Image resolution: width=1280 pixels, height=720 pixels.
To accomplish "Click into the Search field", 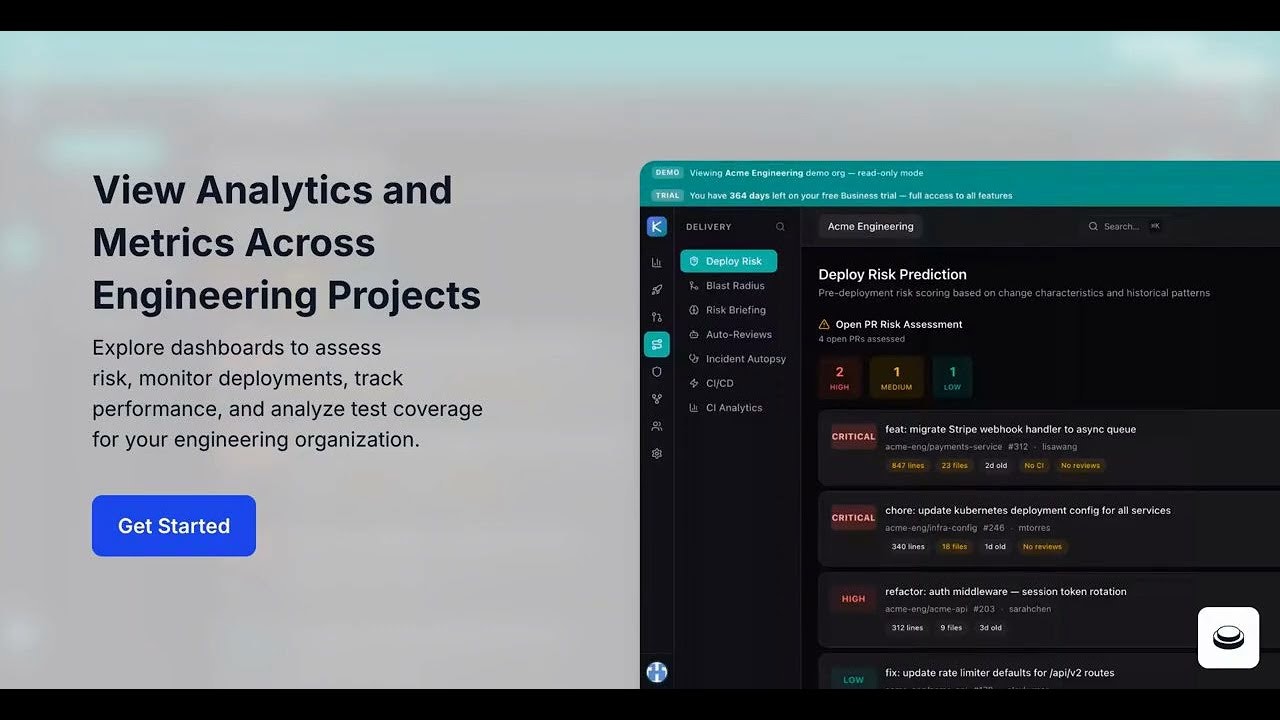I will [x=1125, y=226].
